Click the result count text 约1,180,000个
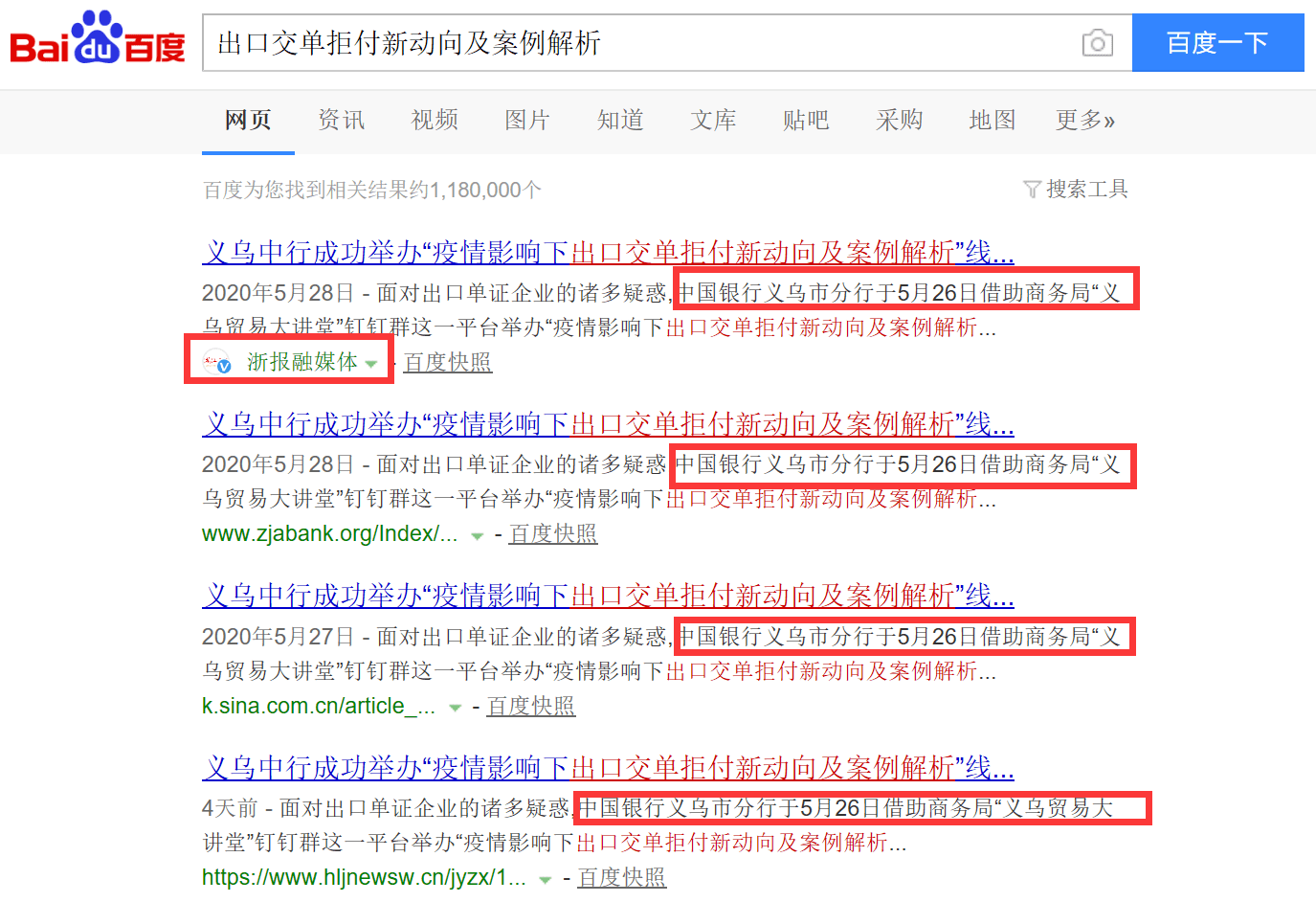This screenshot has height=902, width=1316. point(476,190)
